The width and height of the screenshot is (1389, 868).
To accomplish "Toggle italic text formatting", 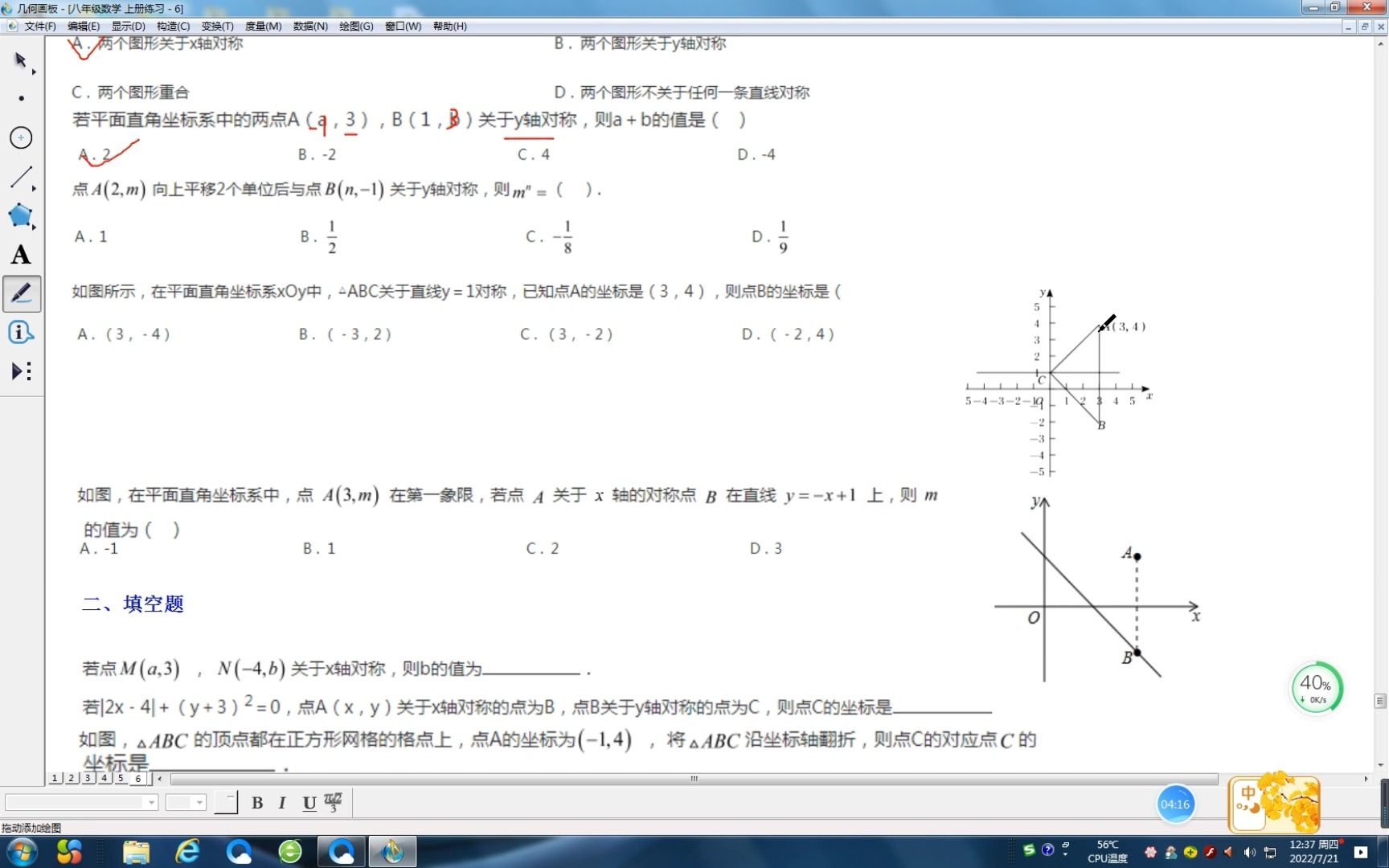I will click(282, 802).
